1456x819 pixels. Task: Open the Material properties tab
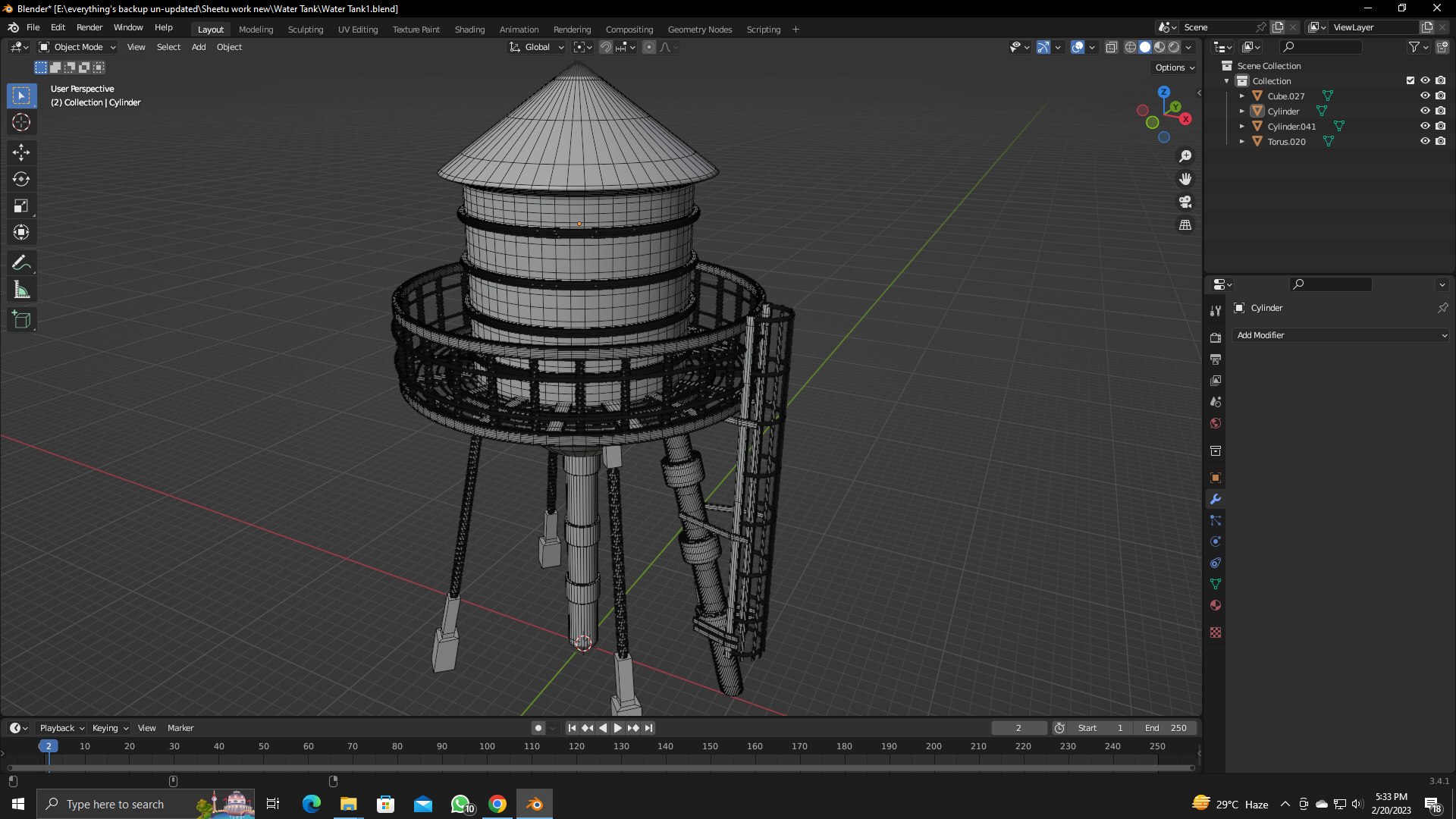(1216, 605)
